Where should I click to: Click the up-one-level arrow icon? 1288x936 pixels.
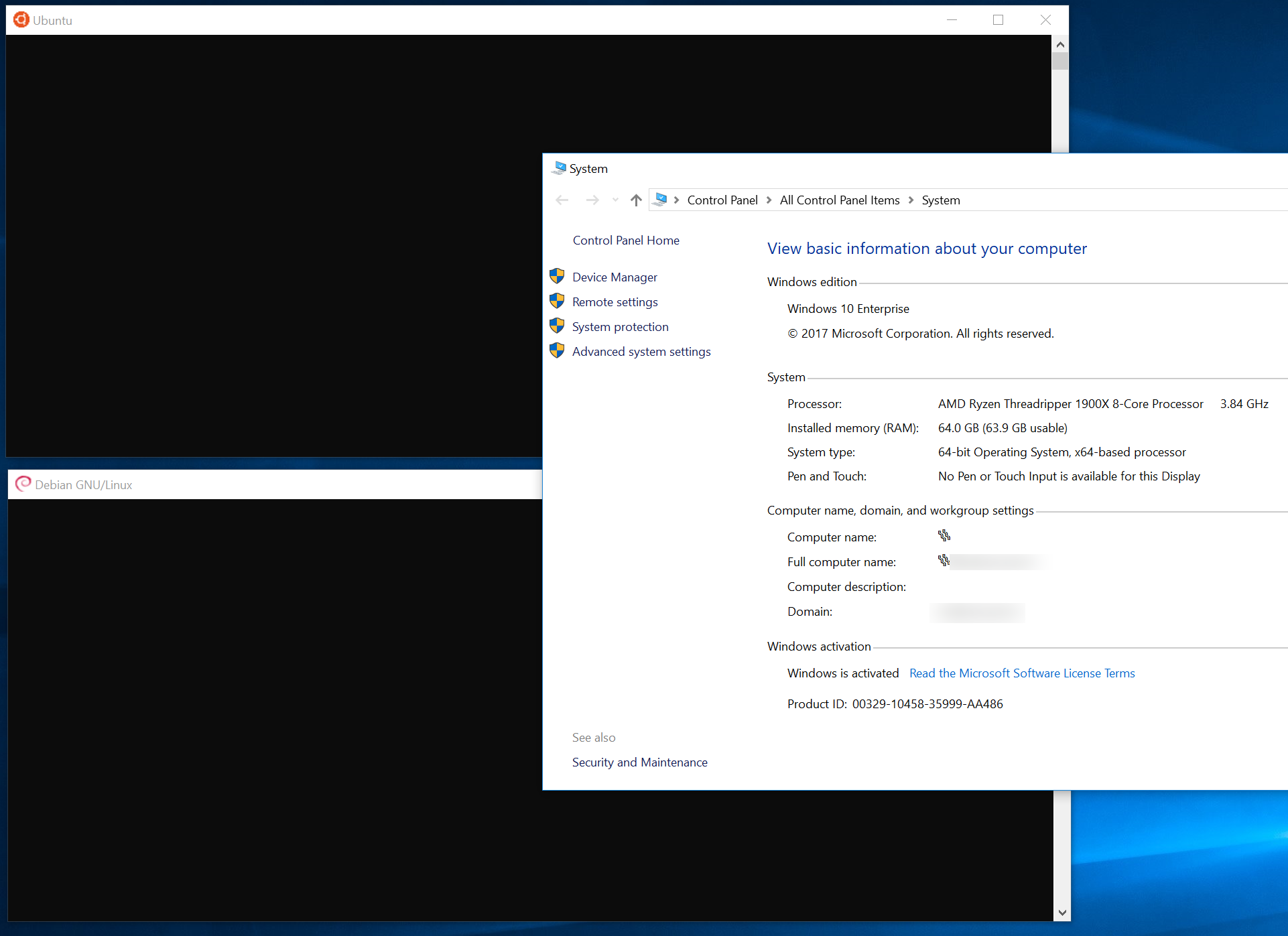pyautogui.click(x=635, y=200)
